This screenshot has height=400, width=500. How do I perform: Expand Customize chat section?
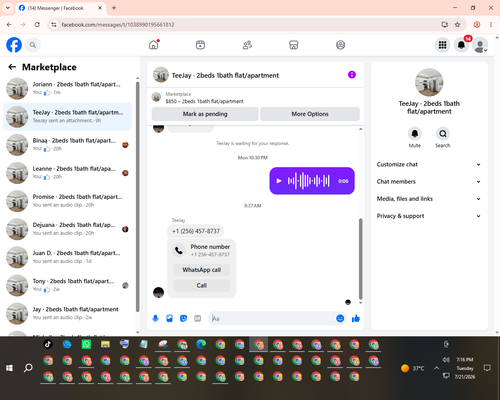pyautogui.click(x=429, y=164)
